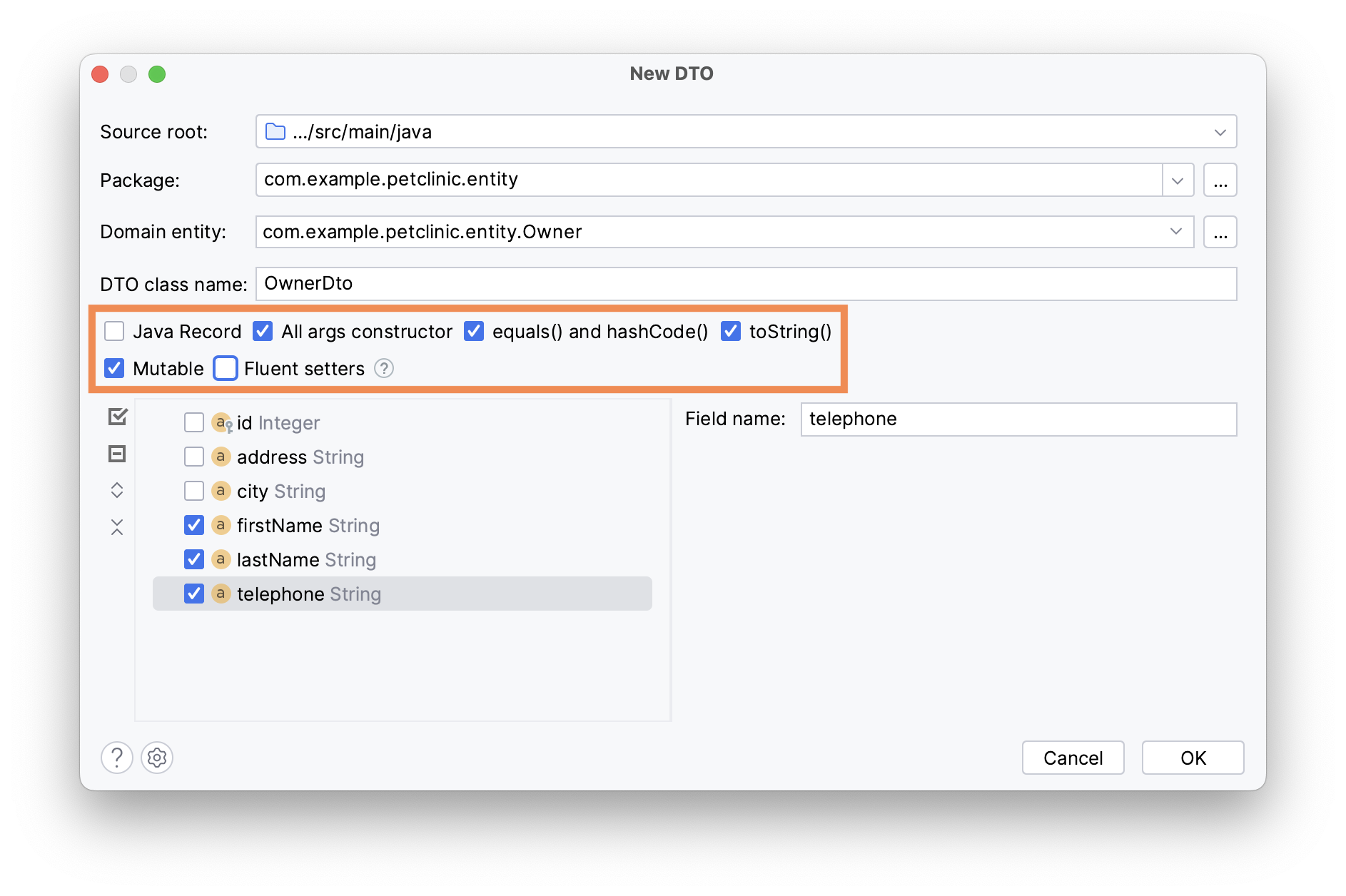Click the deselect all fields icon
This screenshot has width=1346, height=896.
117,454
